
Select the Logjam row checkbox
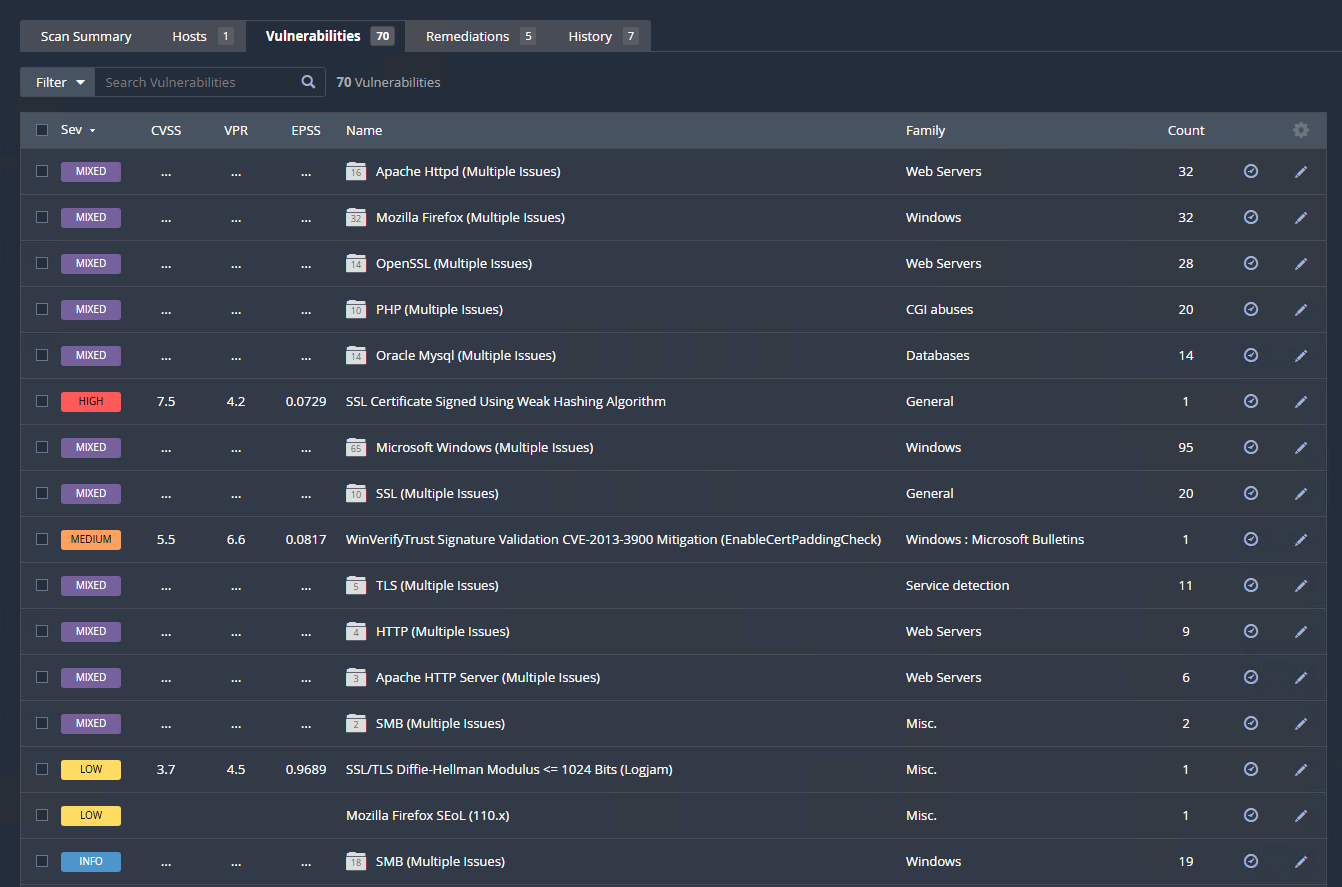tap(42, 769)
